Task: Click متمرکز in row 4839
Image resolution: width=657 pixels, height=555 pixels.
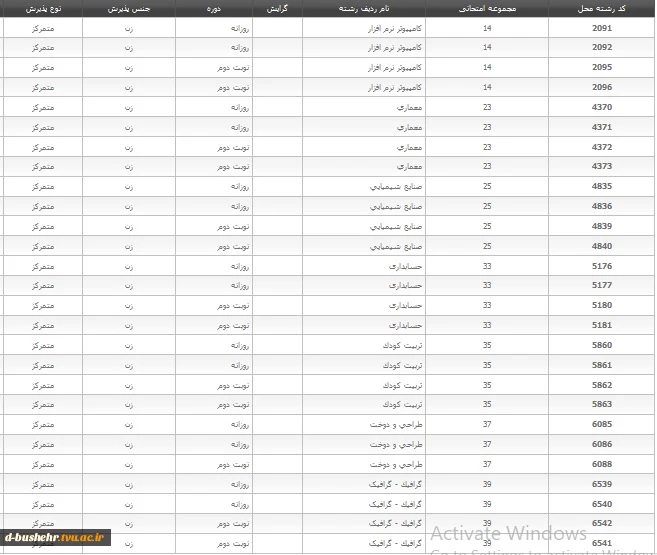Action: (43, 227)
